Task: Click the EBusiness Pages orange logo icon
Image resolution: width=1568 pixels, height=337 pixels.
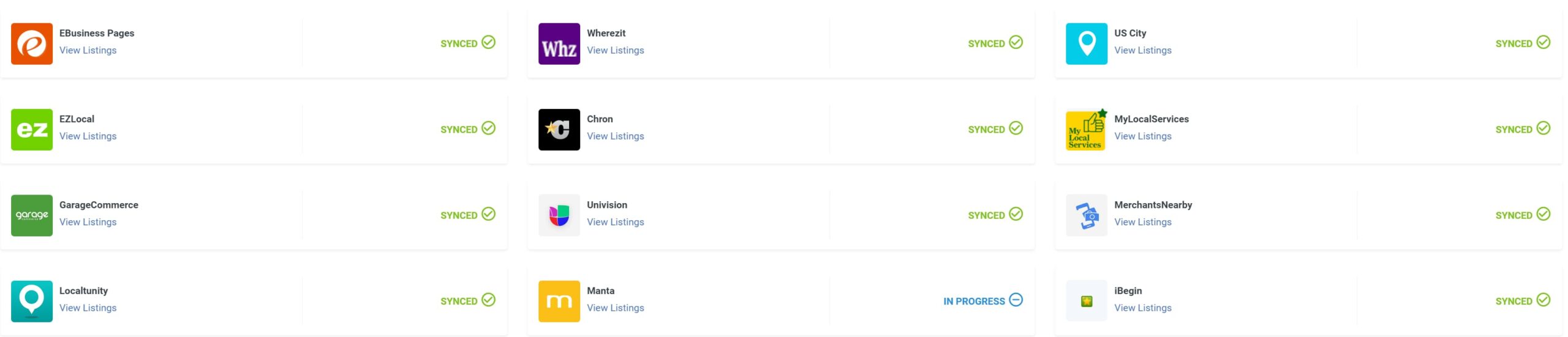Action: tap(32, 44)
